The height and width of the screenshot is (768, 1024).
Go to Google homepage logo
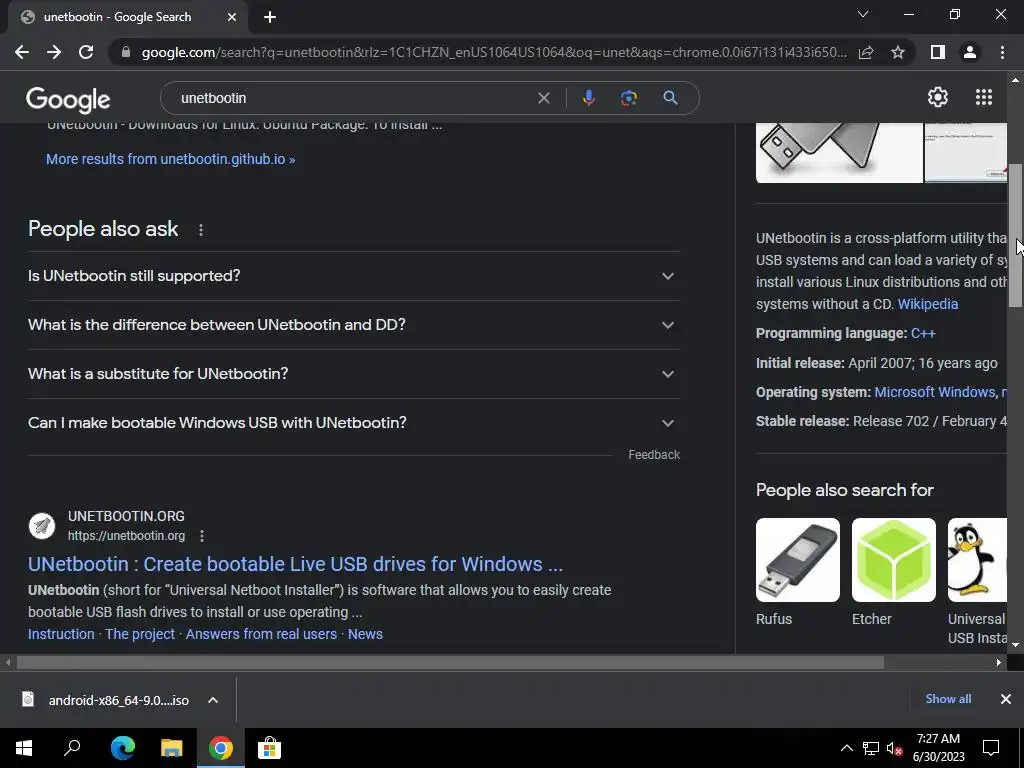pyautogui.click(x=68, y=99)
